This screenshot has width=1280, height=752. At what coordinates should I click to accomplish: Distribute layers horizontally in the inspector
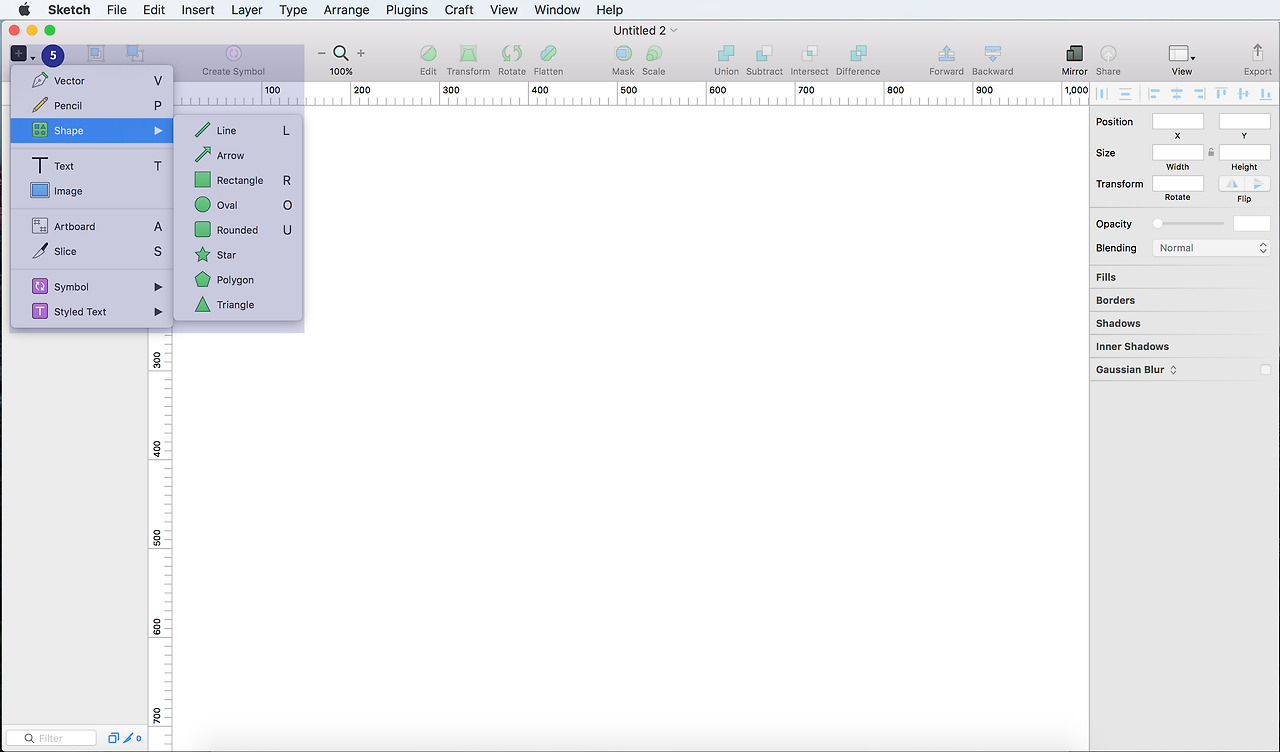(x=1103, y=94)
